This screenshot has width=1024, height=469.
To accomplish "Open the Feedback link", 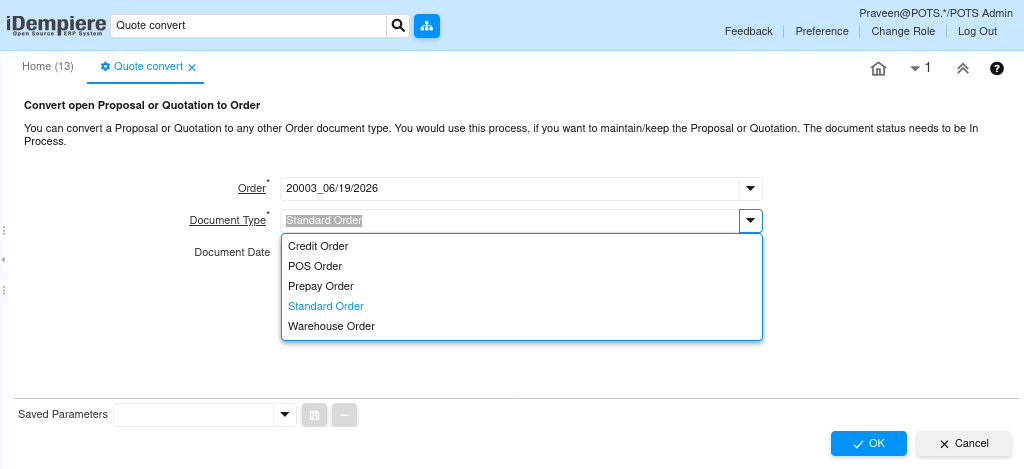I will click(748, 31).
